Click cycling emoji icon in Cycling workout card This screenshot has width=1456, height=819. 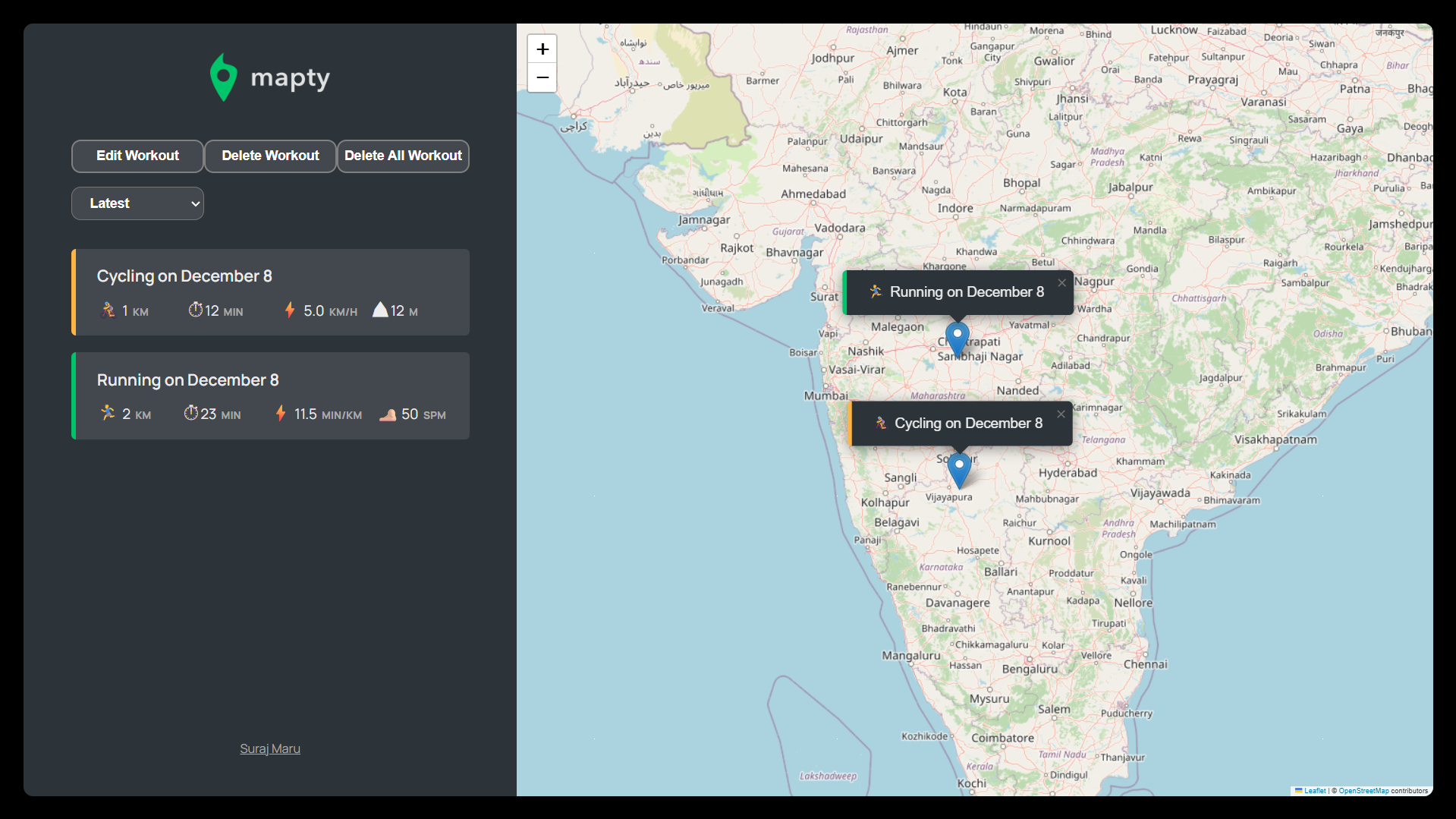108,310
